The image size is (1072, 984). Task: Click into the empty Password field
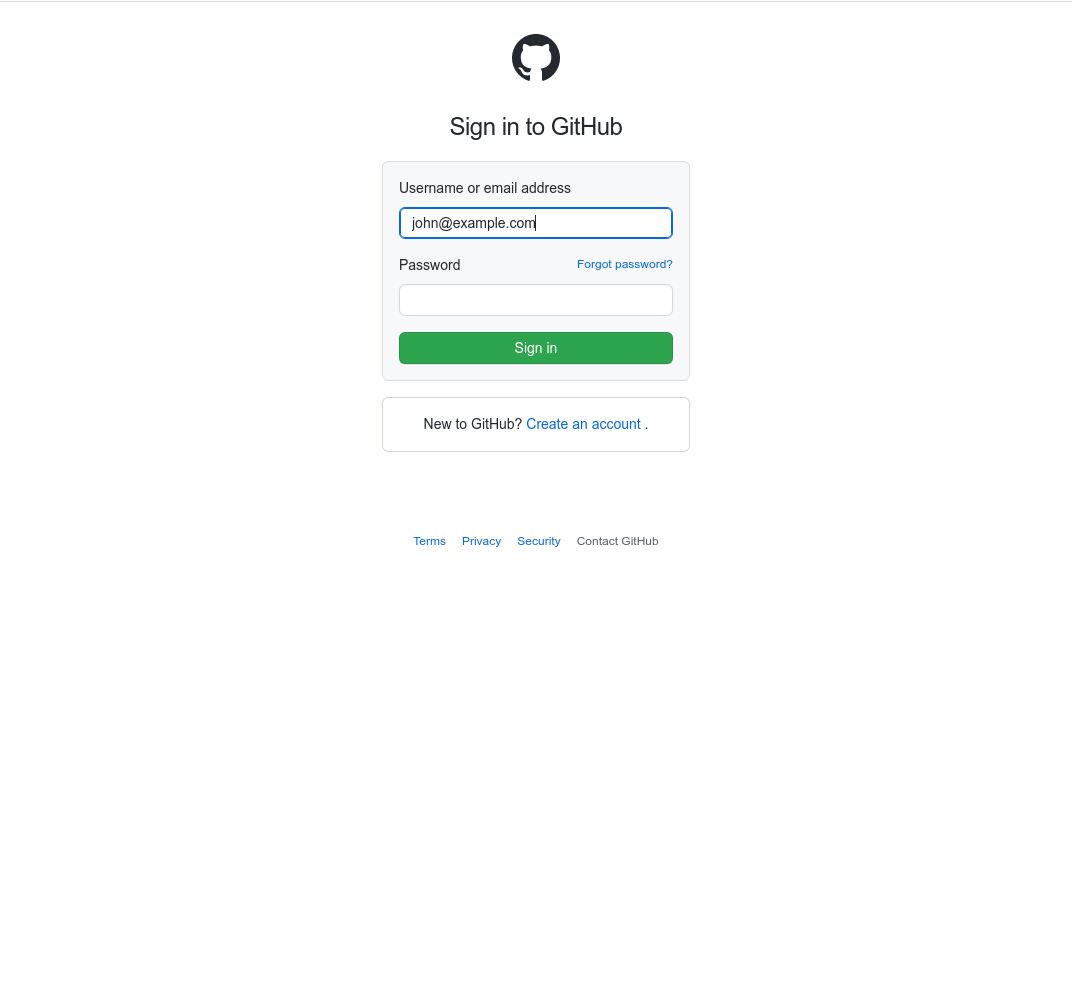pos(535,300)
